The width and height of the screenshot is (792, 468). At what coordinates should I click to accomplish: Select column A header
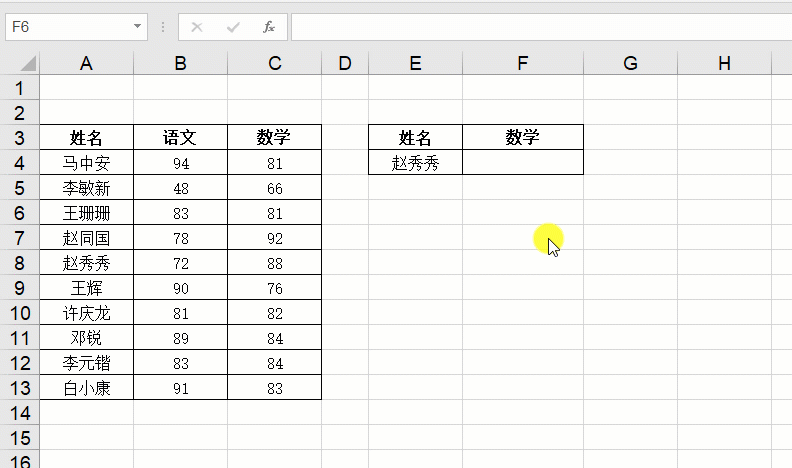86,64
